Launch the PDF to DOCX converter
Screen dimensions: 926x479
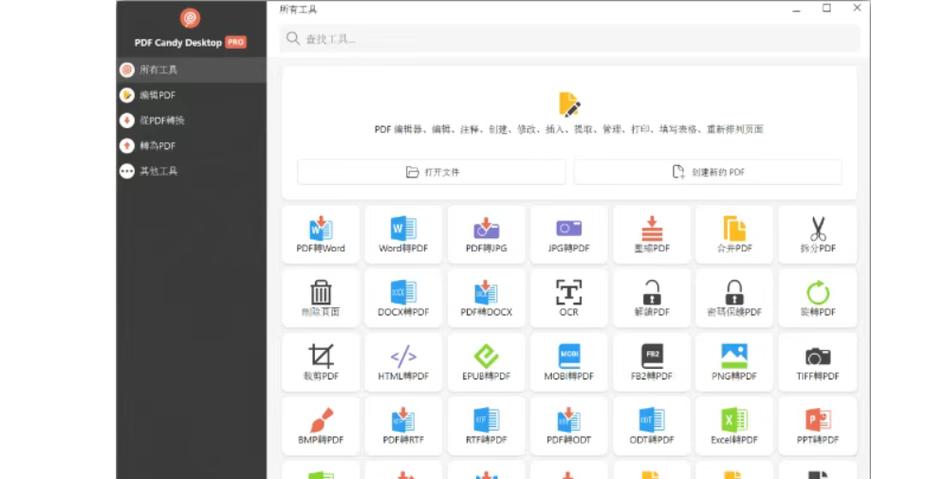pos(486,298)
